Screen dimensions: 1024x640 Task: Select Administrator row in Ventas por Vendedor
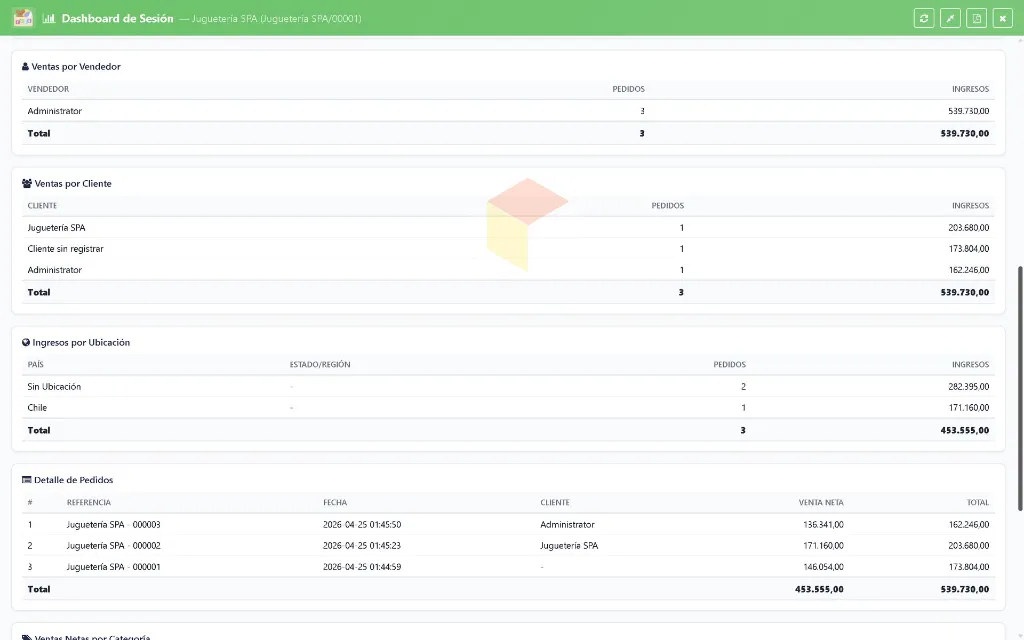click(x=508, y=111)
